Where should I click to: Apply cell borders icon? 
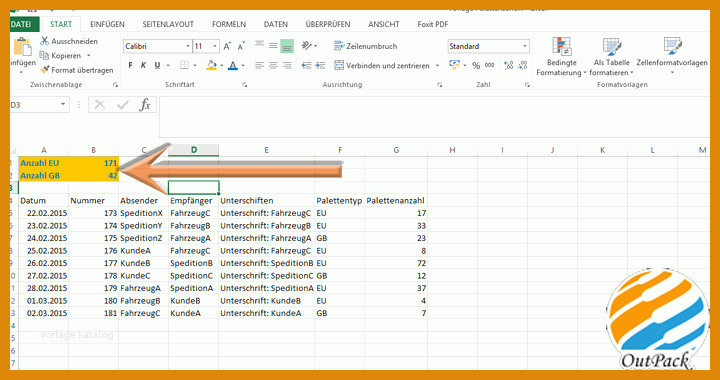[x=184, y=66]
